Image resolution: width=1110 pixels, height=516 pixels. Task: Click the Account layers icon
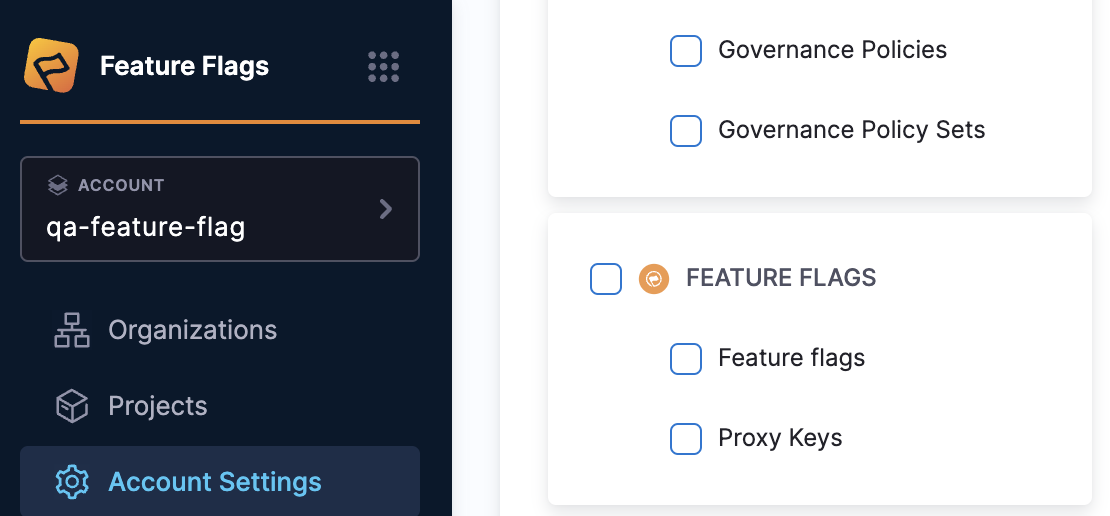point(58,186)
